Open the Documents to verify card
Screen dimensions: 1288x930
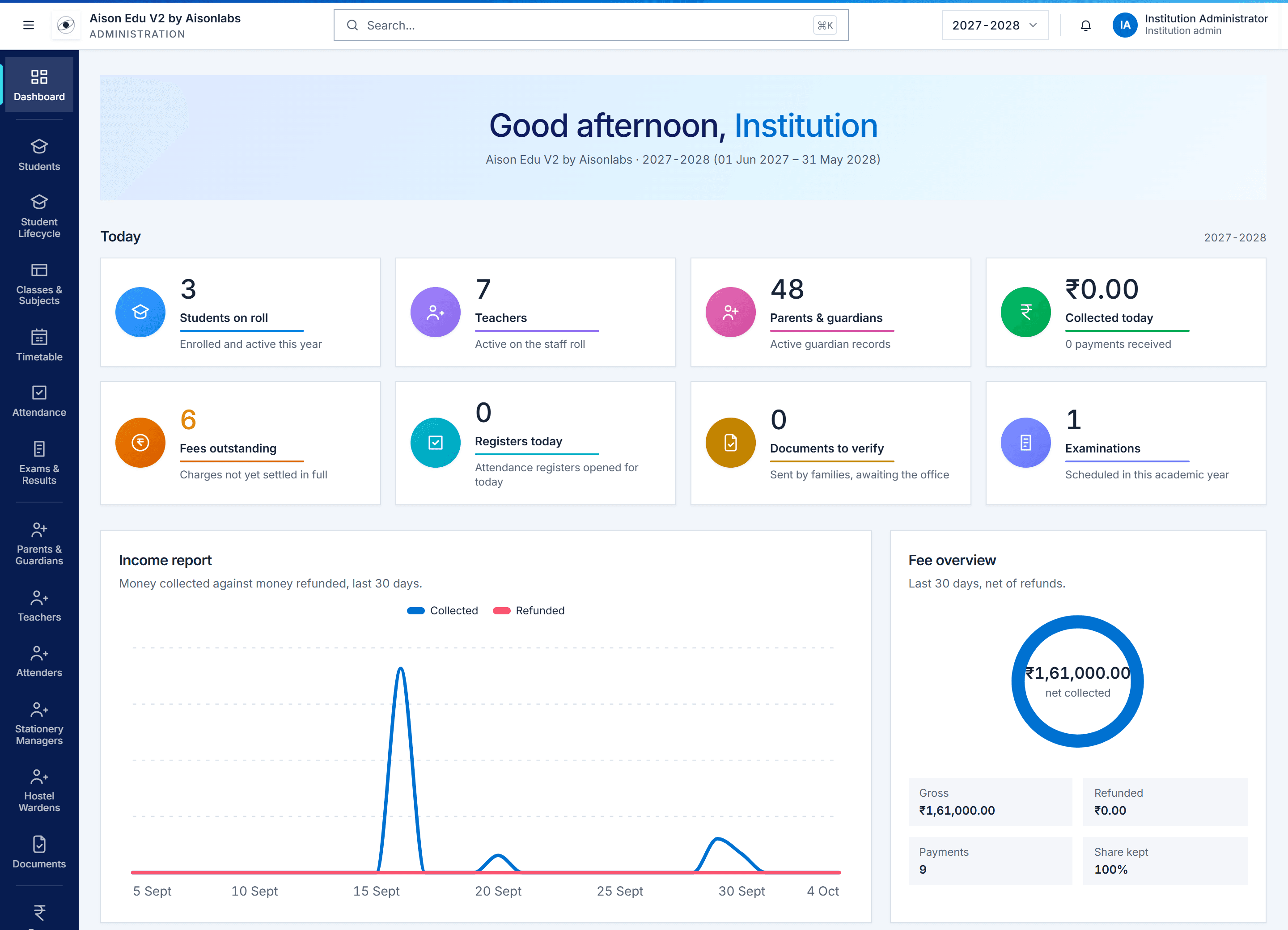[830, 442]
